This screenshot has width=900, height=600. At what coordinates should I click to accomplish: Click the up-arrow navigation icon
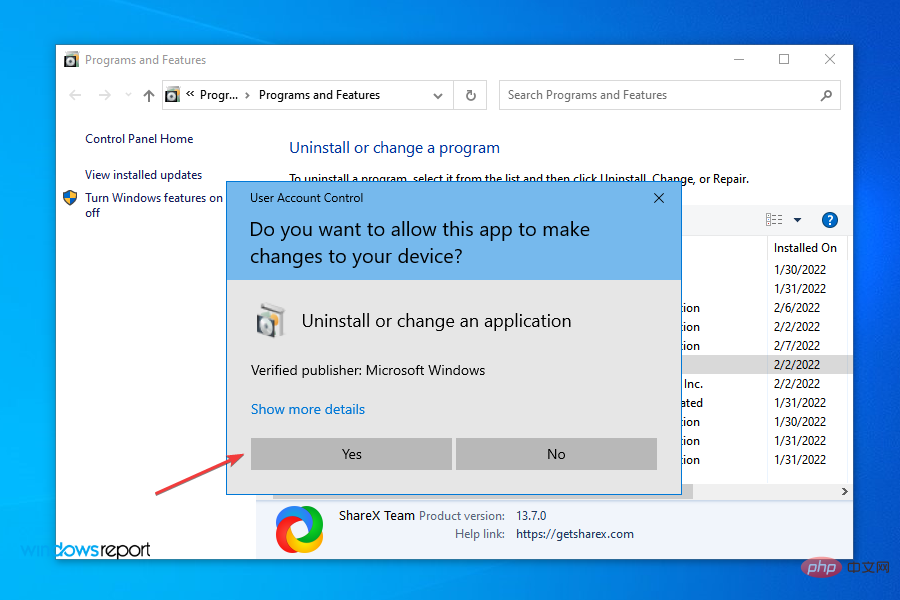point(148,95)
